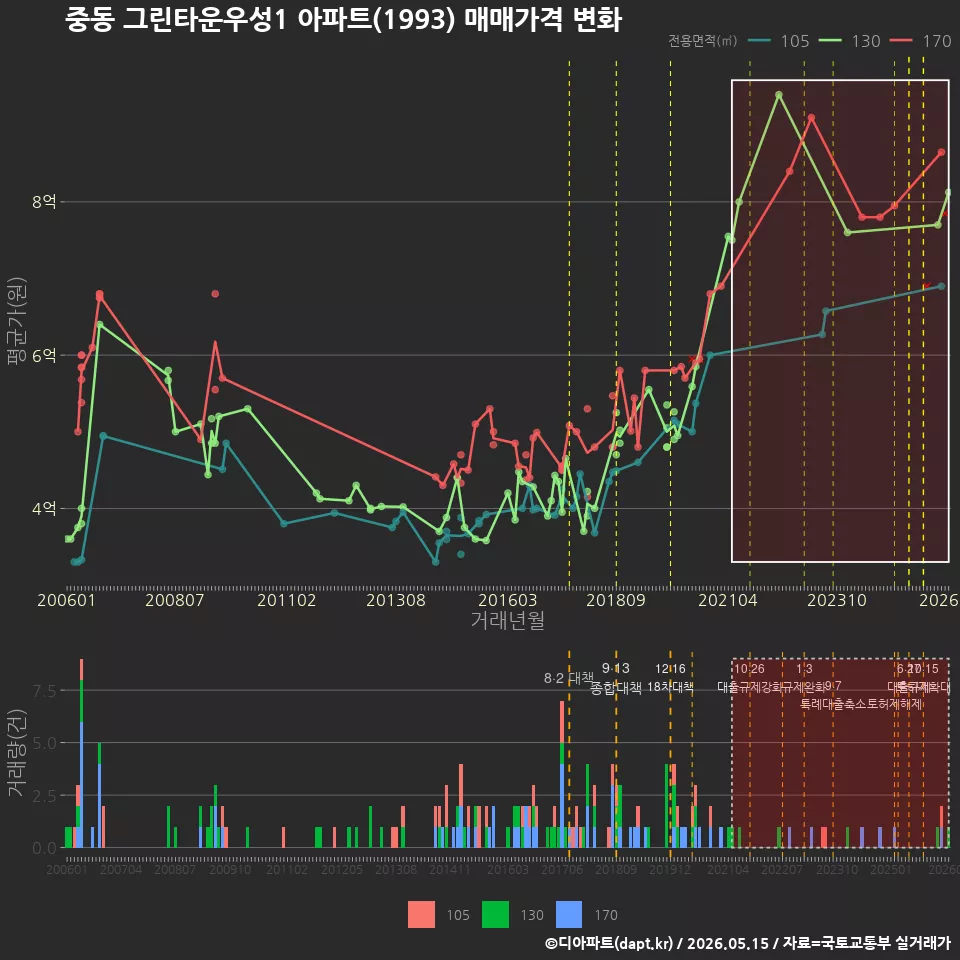Click 201603 on the price chart x-axis
This screenshot has width=960, height=960.
[x=508, y=600]
